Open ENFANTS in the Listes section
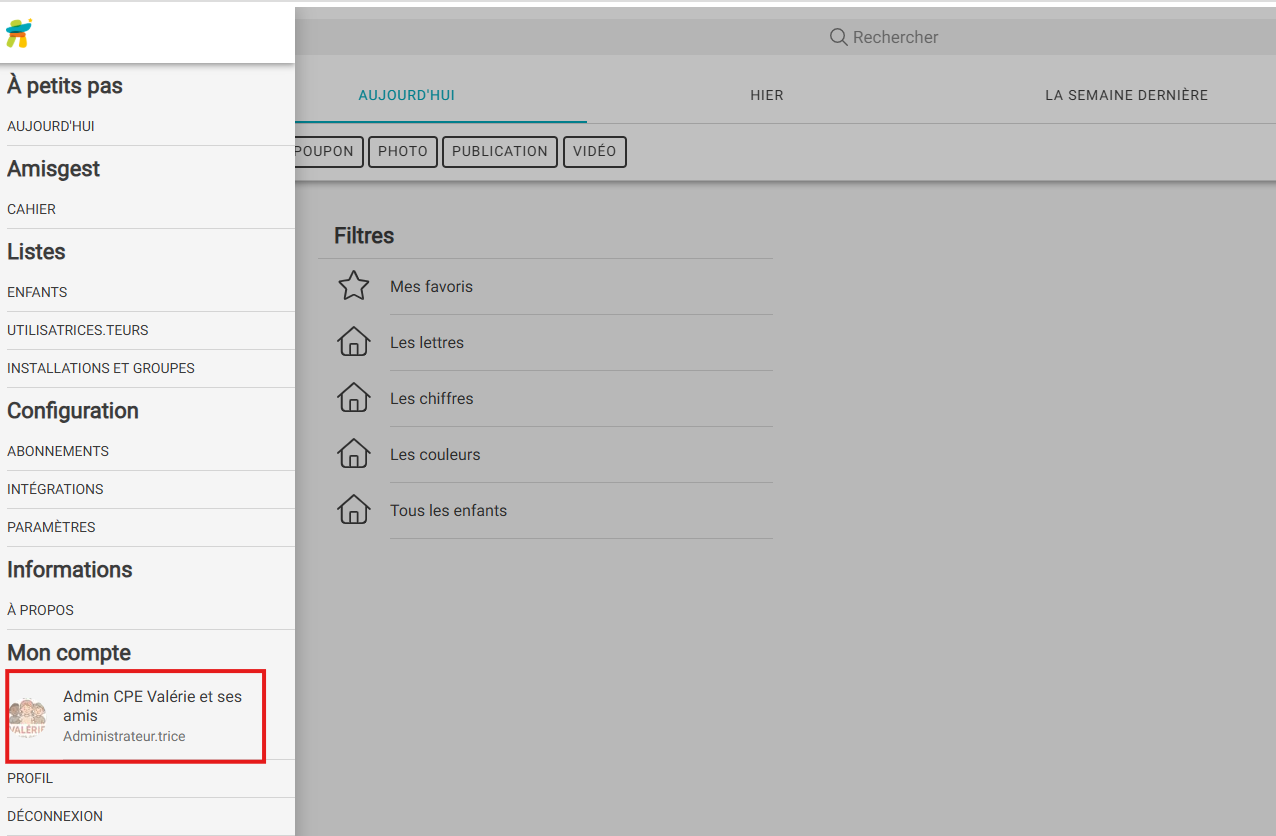The height and width of the screenshot is (836, 1276). tap(37, 293)
